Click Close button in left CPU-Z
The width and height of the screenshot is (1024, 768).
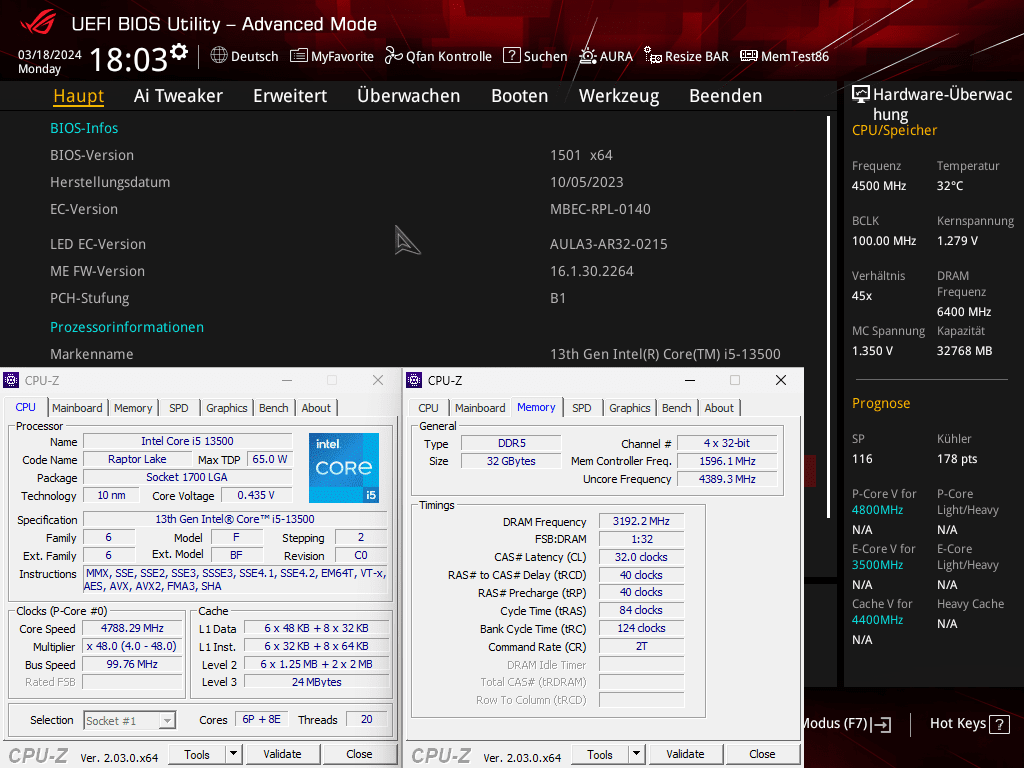point(359,754)
